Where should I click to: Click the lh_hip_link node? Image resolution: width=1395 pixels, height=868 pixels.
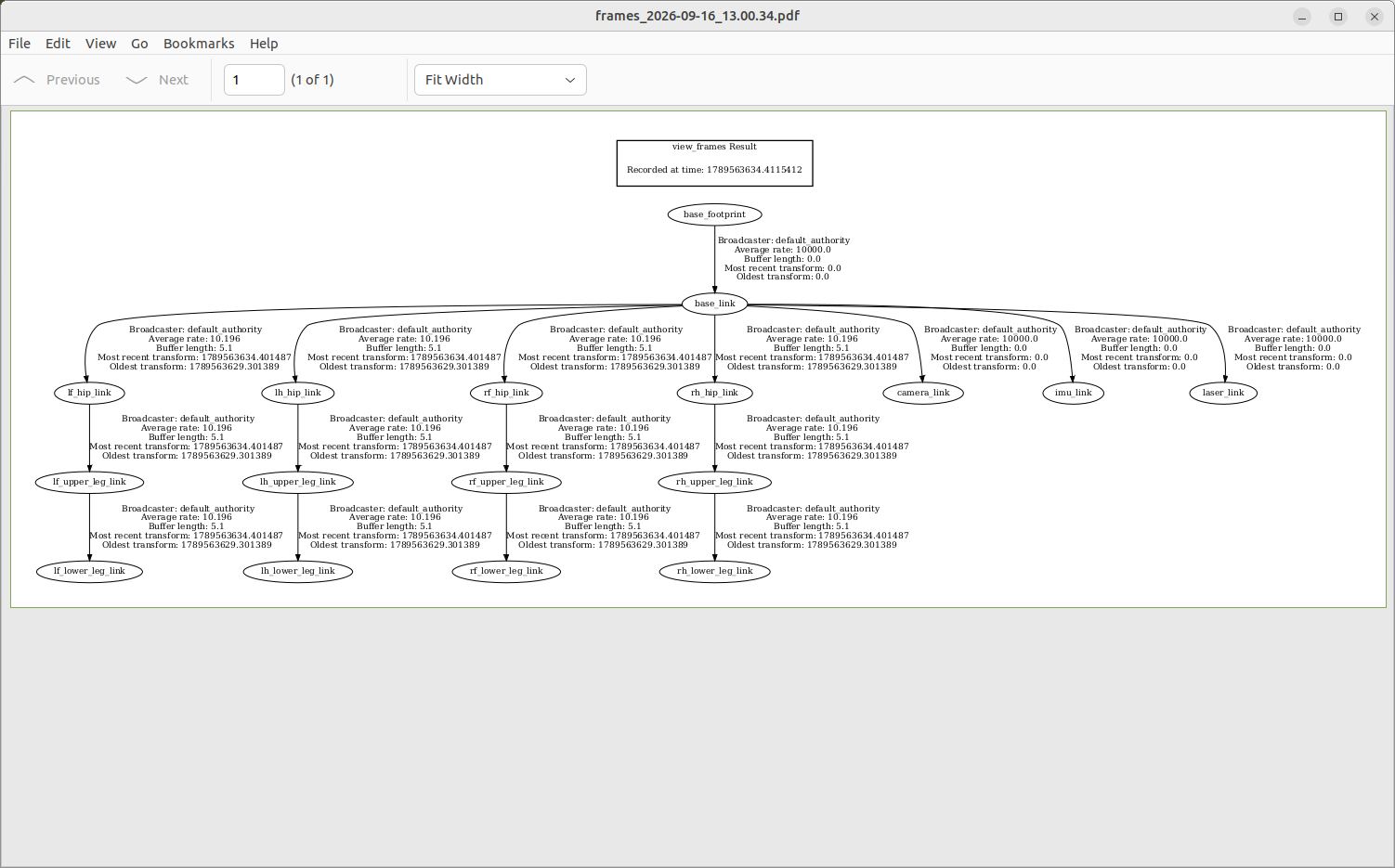pyautogui.click(x=298, y=393)
